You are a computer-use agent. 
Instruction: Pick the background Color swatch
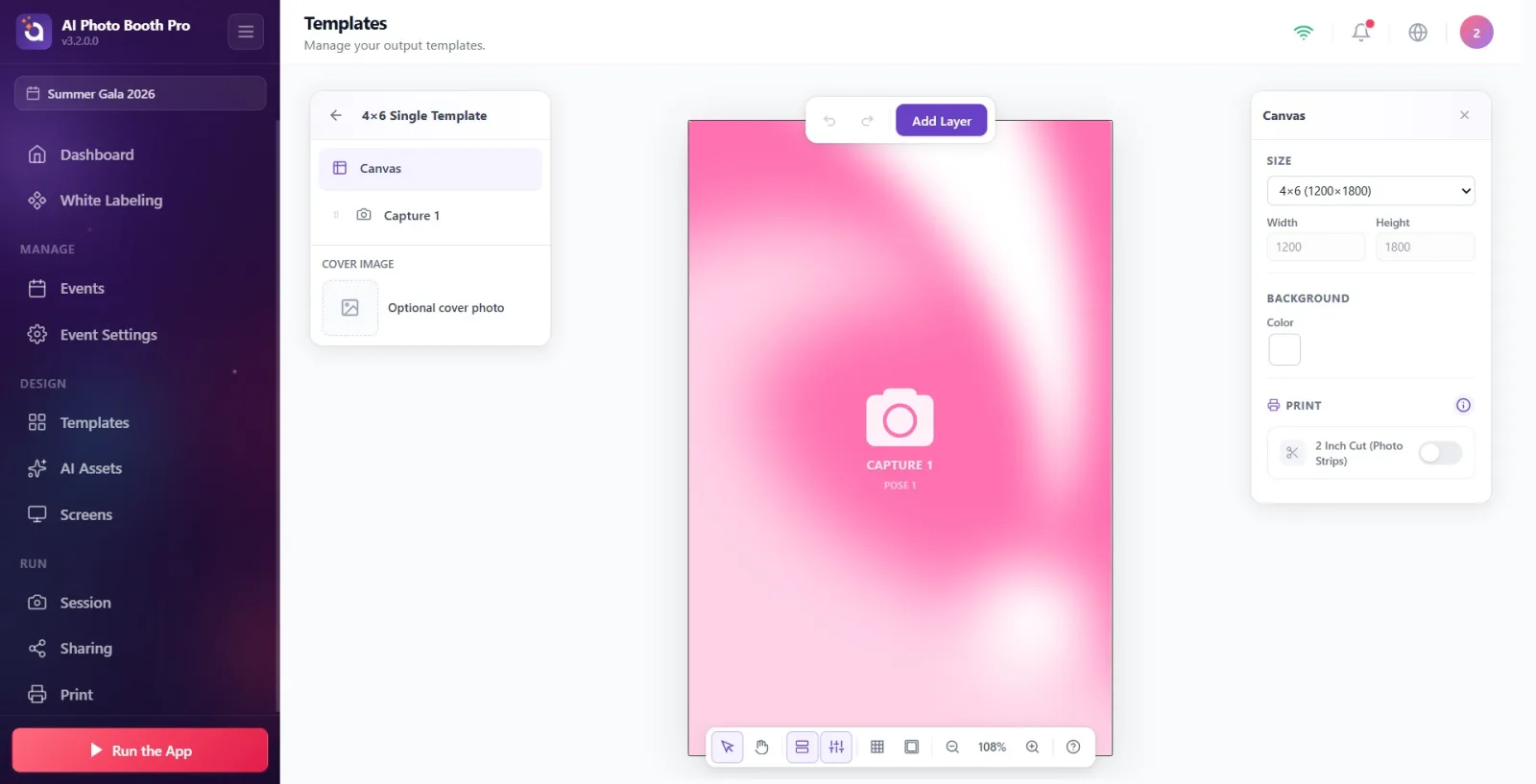coord(1284,349)
